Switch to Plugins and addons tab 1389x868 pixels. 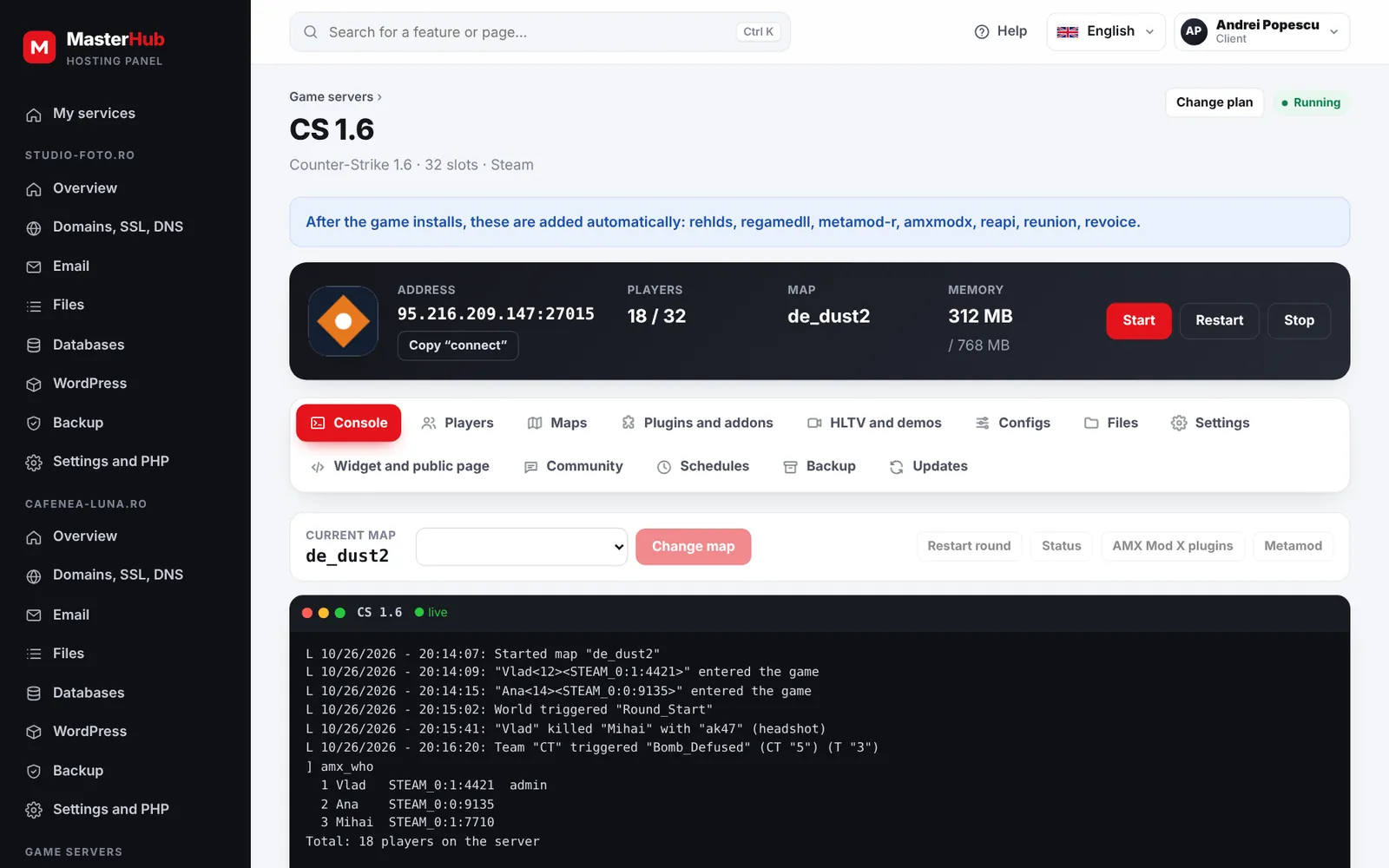point(697,423)
